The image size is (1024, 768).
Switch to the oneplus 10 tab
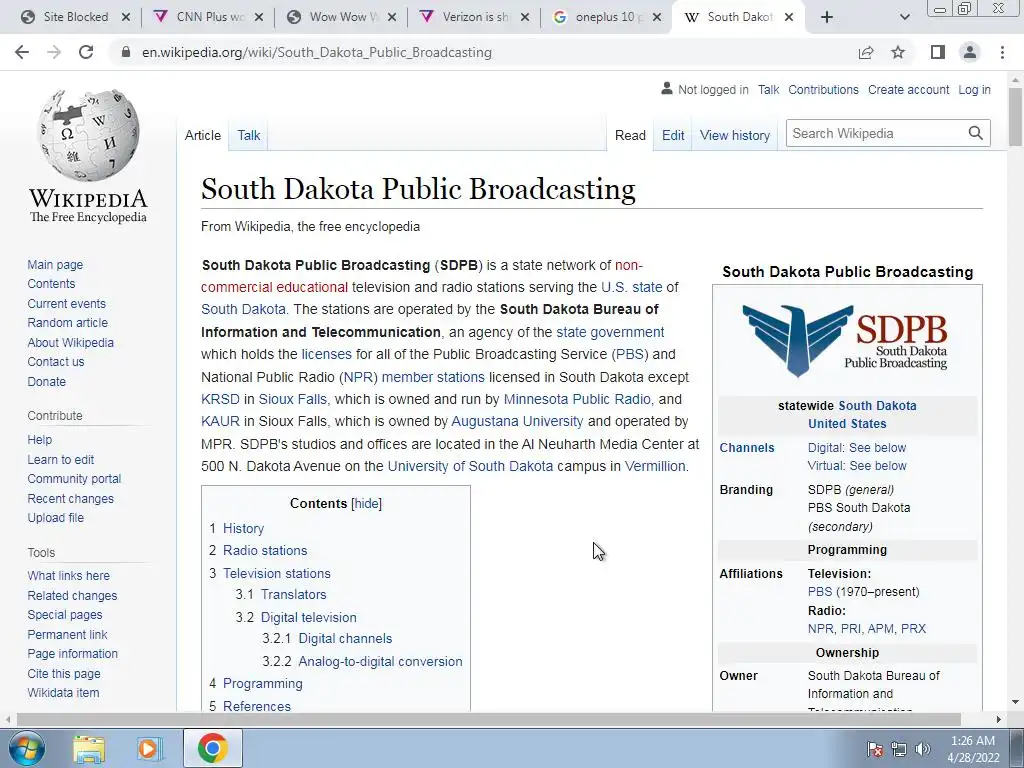[x=607, y=18]
